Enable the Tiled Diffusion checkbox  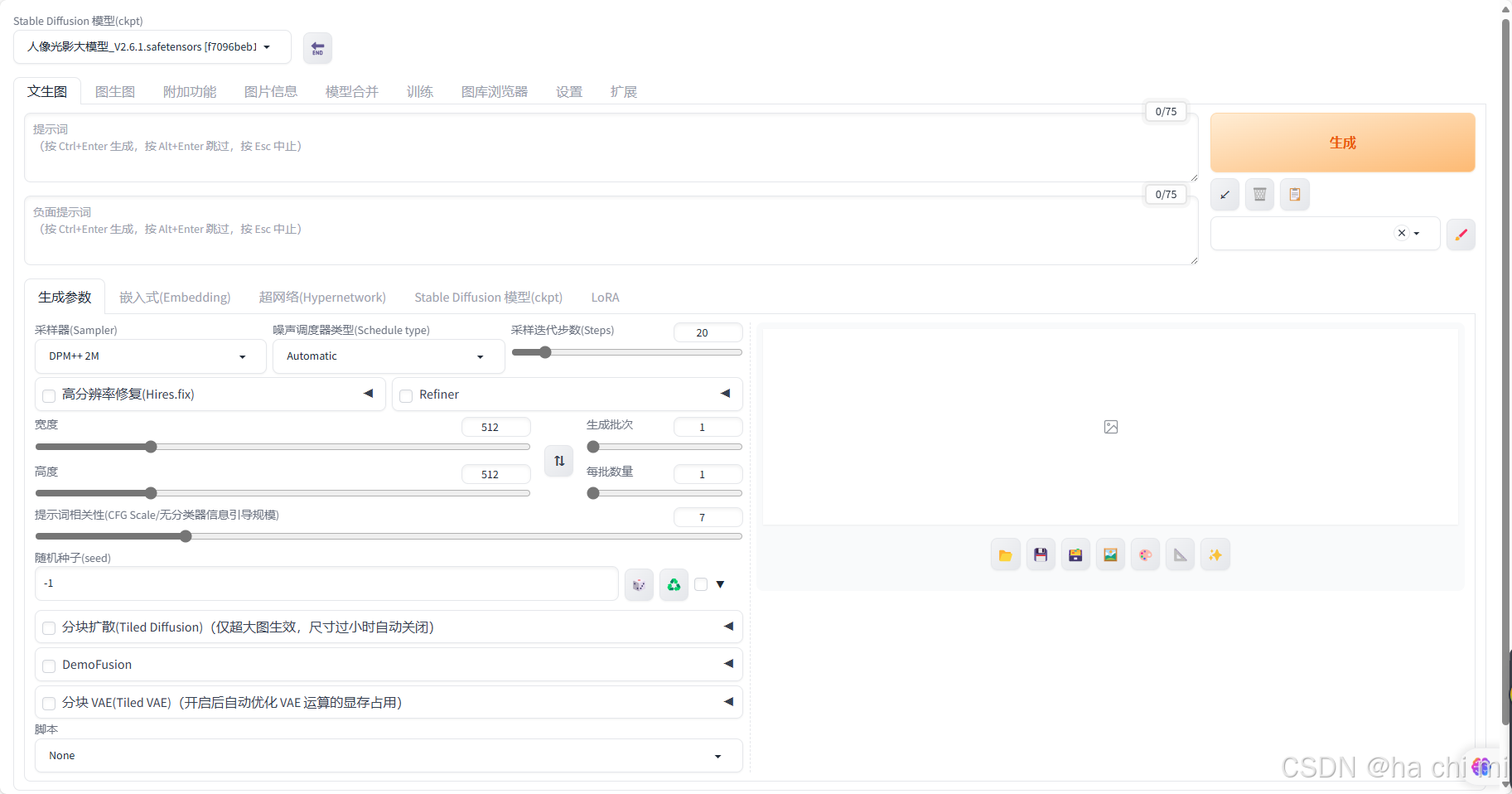[49, 628]
